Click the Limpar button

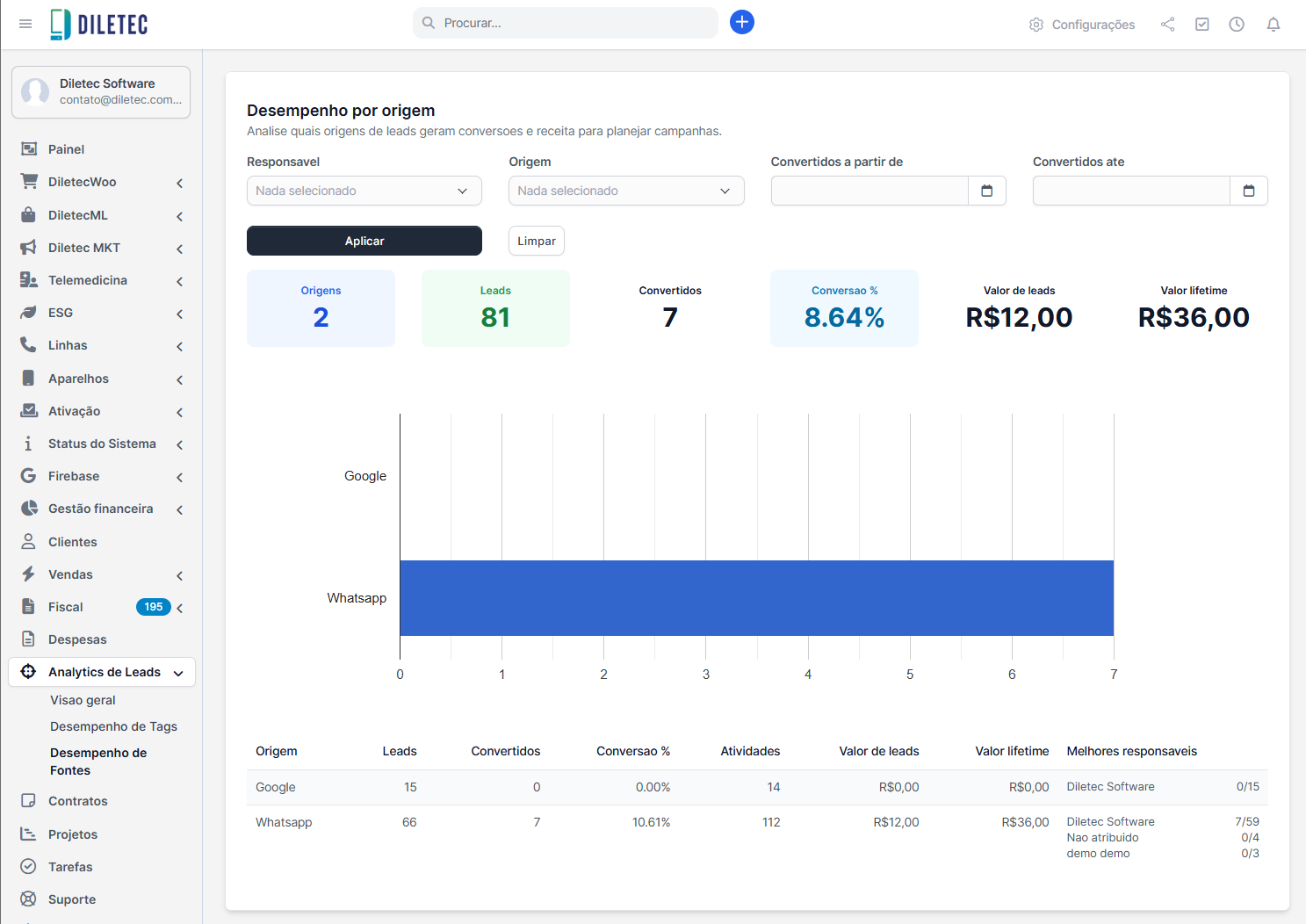tap(536, 241)
